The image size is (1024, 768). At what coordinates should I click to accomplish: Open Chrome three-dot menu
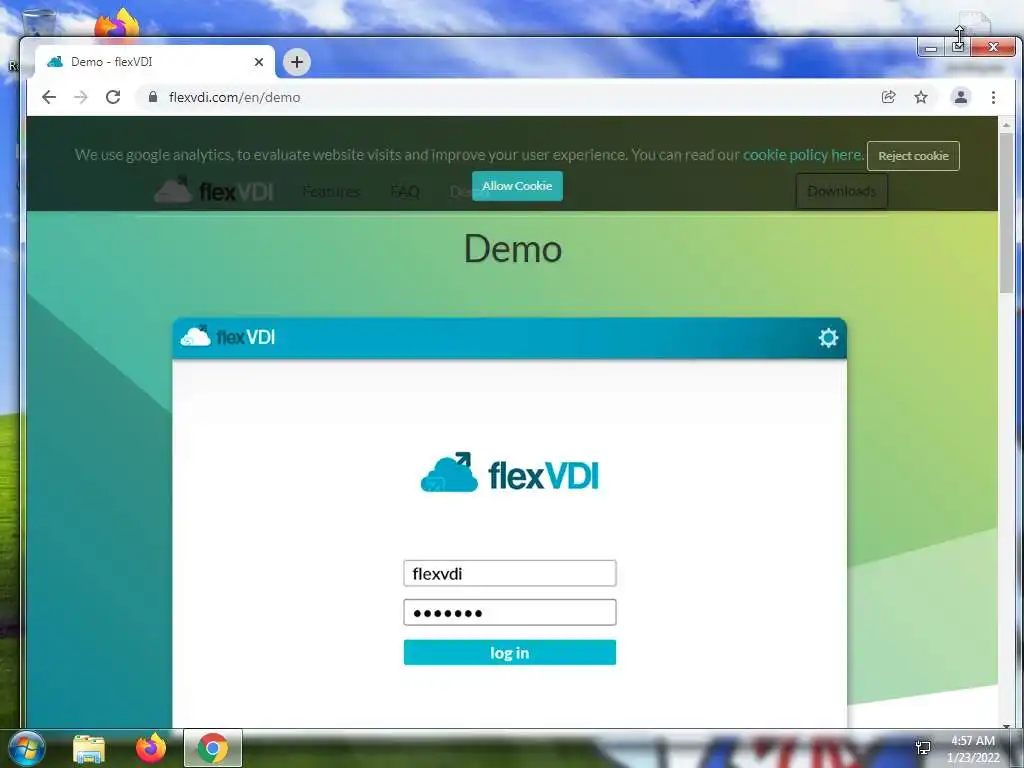click(993, 97)
